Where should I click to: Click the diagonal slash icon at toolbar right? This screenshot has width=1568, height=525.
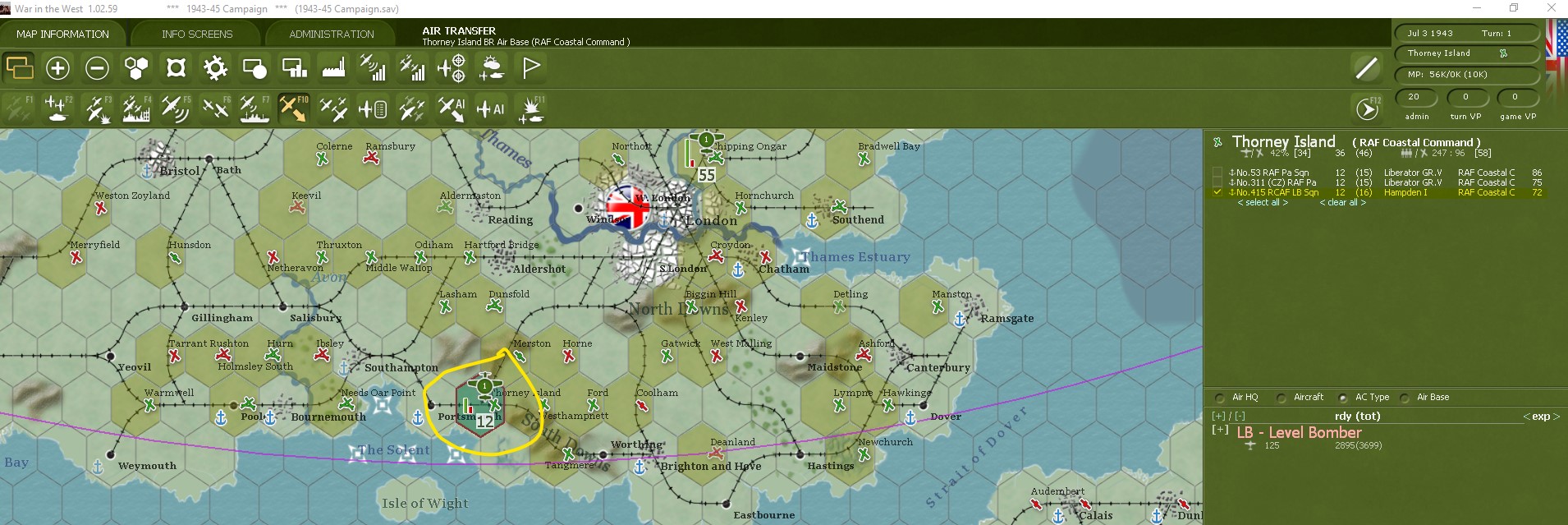[1367, 67]
